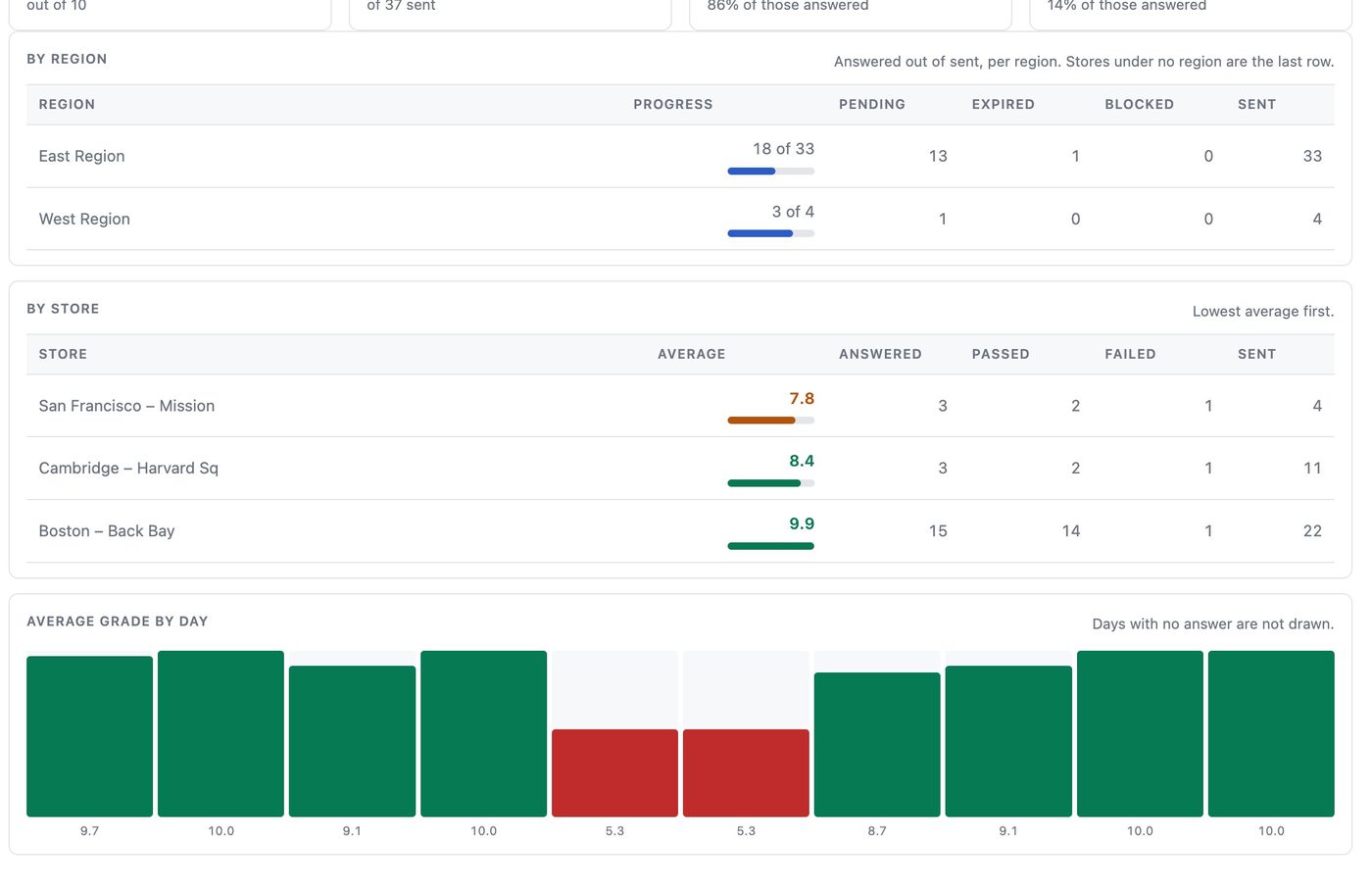Click the BY REGION section heading
The height and width of the screenshot is (895, 1372).
click(67, 59)
